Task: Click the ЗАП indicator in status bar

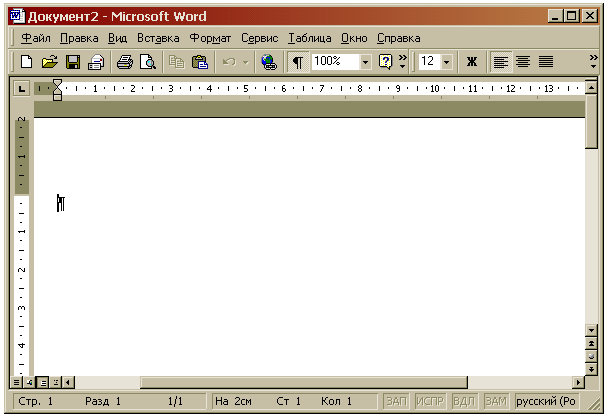Action: pyautogui.click(x=396, y=401)
